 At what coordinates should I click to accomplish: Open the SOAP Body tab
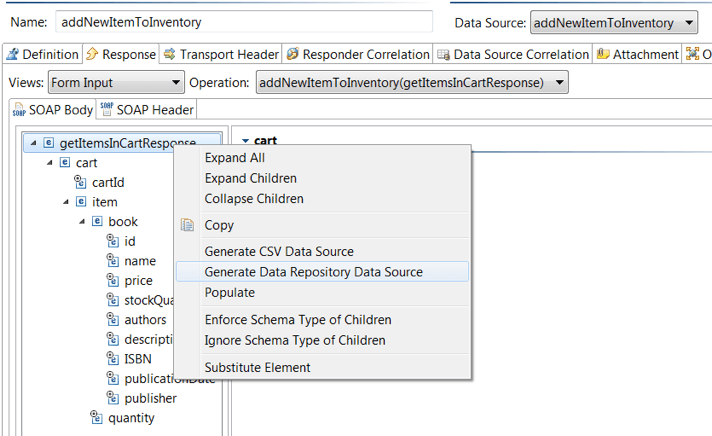click(x=53, y=109)
